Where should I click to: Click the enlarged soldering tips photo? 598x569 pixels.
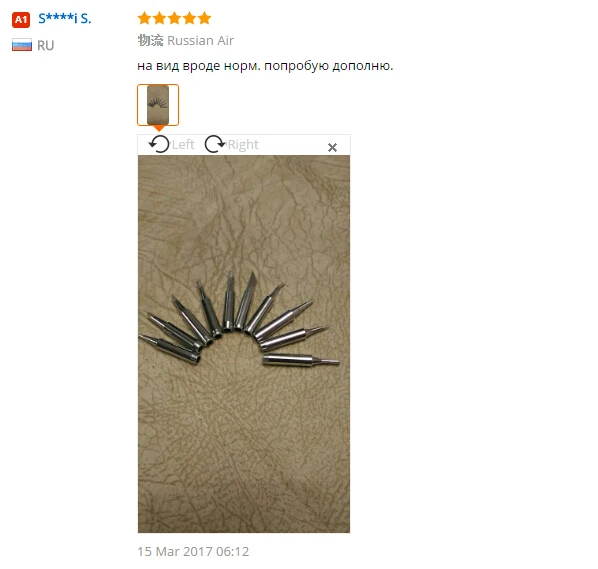tap(244, 344)
